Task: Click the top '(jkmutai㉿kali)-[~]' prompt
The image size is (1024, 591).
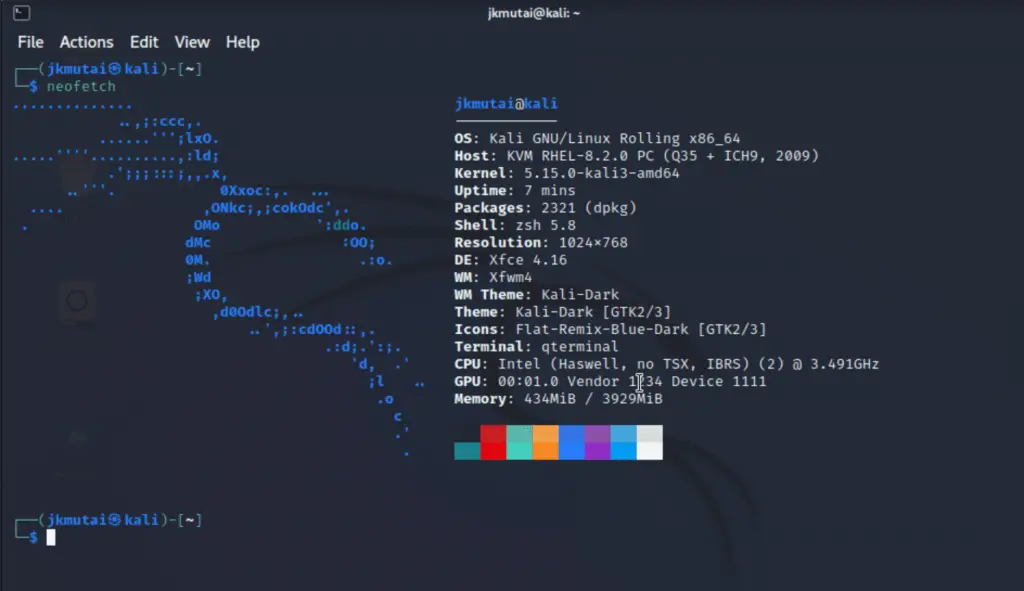Action: [x=120, y=69]
